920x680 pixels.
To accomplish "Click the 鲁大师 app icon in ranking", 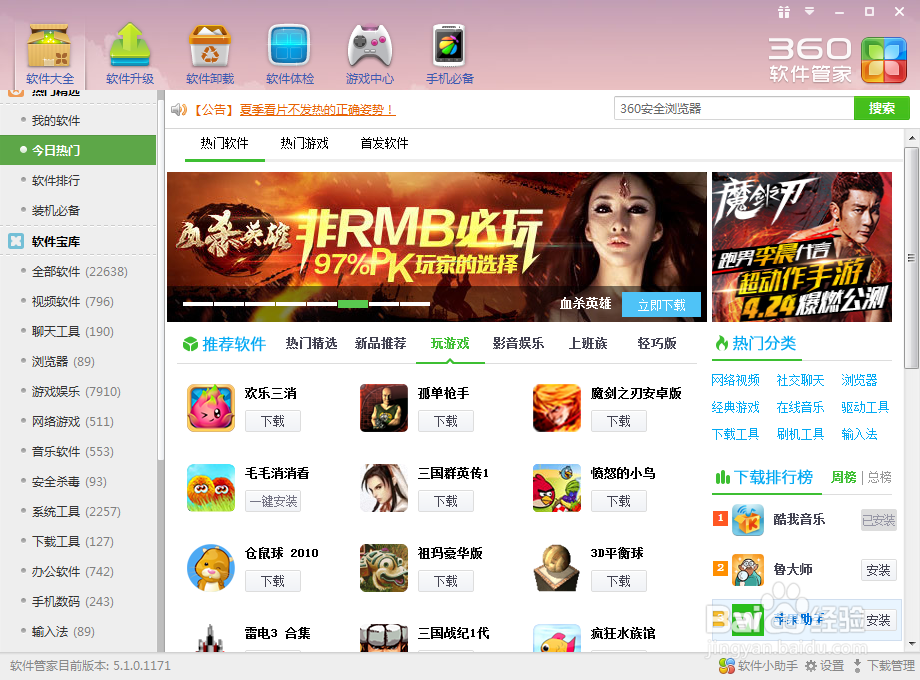I will coord(748,570).
